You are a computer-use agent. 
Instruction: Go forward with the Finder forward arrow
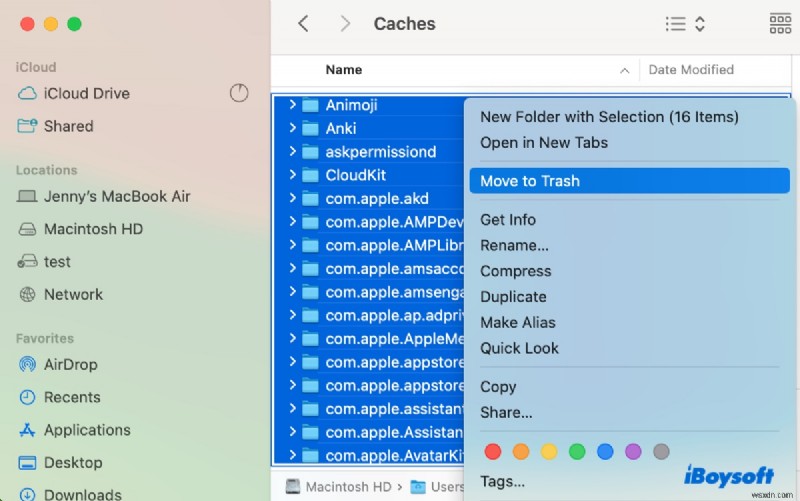pos(345,23)
